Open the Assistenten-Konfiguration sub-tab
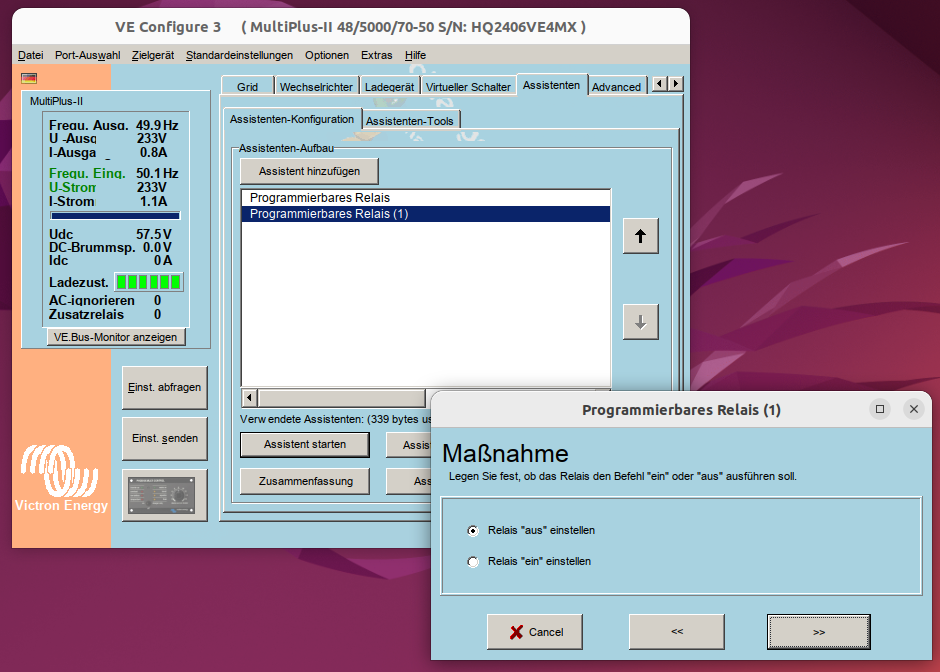This screenshot has height=672, width=940. pyautogui.click(x=292, y=119)
